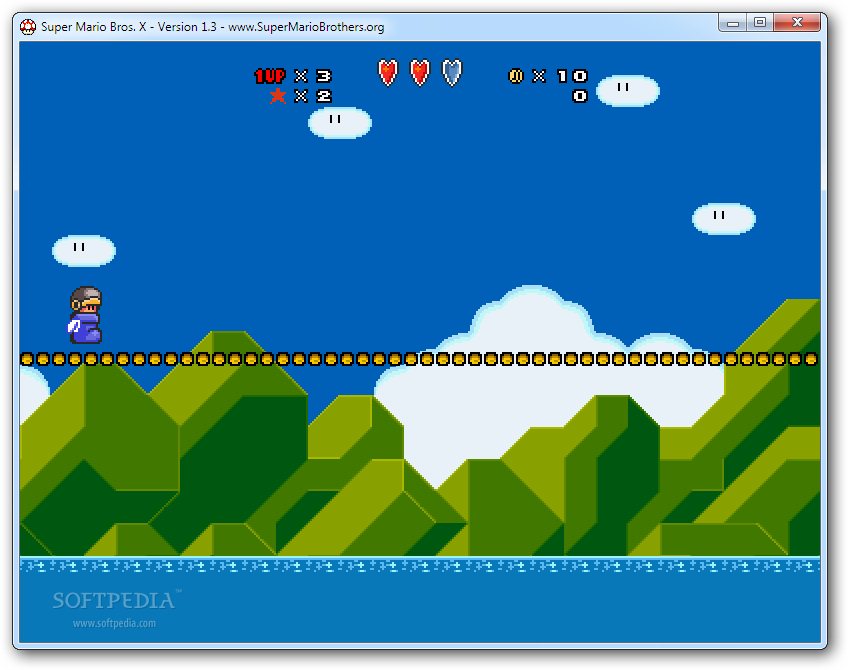Image resolution: width=848 pixels, height=670 pixels.
Task: Click the lives count number 3
Action: pos(323,76)
